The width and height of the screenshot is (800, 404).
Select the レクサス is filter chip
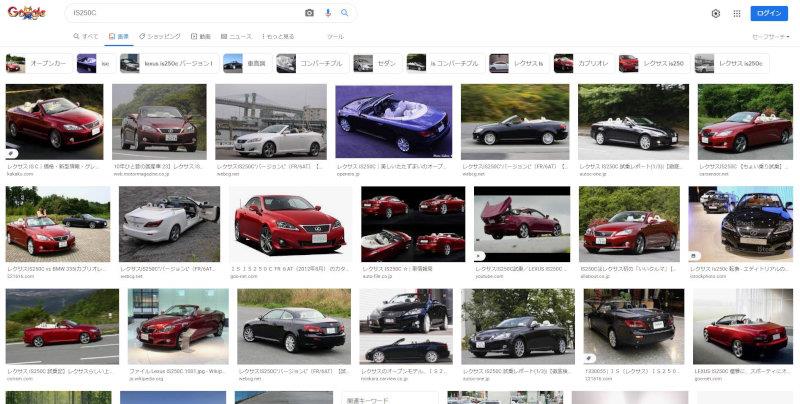click(519, 64)
